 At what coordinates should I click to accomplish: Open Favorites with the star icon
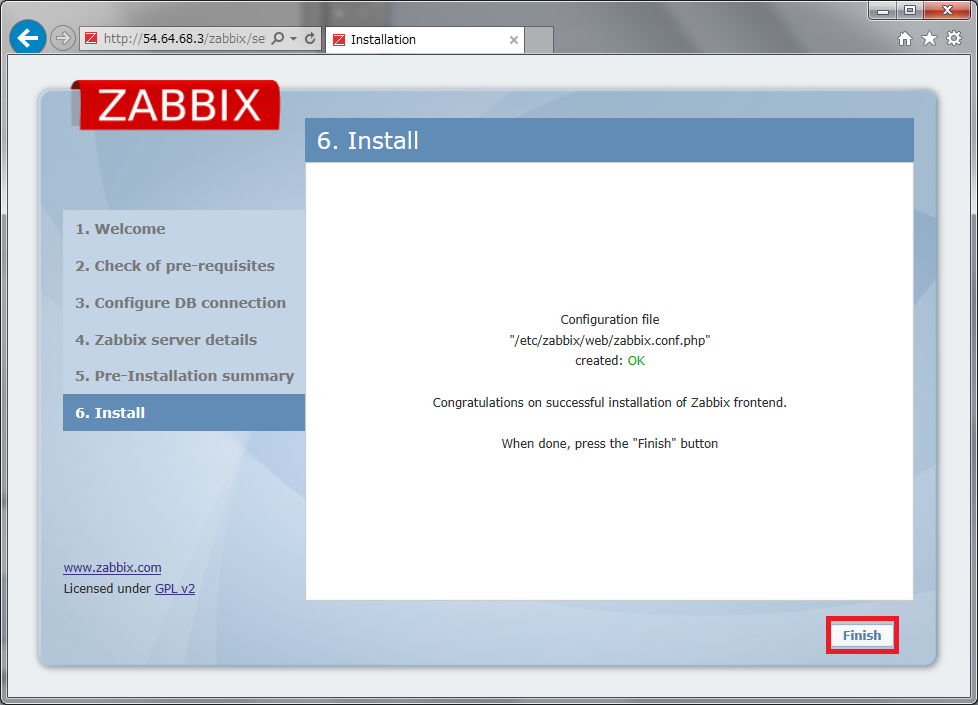[929, 39]
